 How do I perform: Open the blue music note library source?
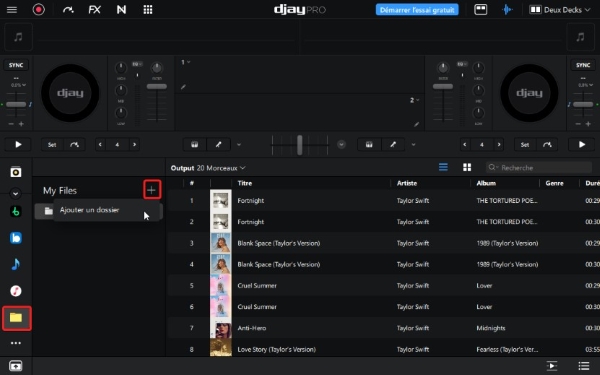pyautogui.click(x=16, y=264)
